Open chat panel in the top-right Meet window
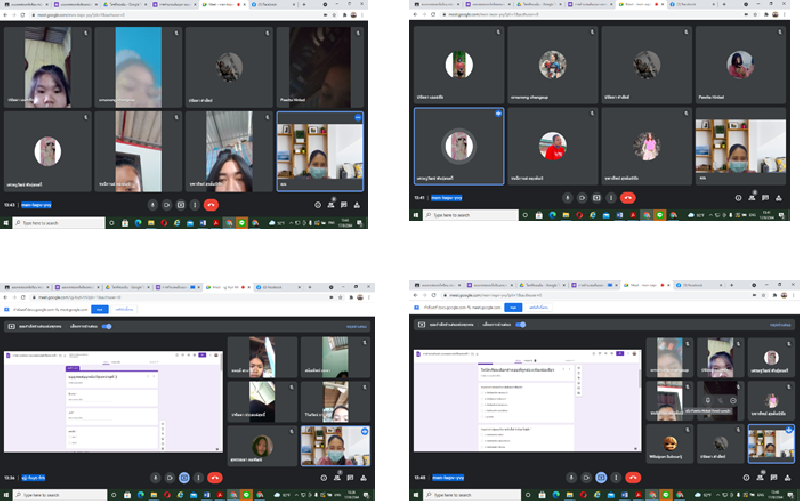 point(767,197)
